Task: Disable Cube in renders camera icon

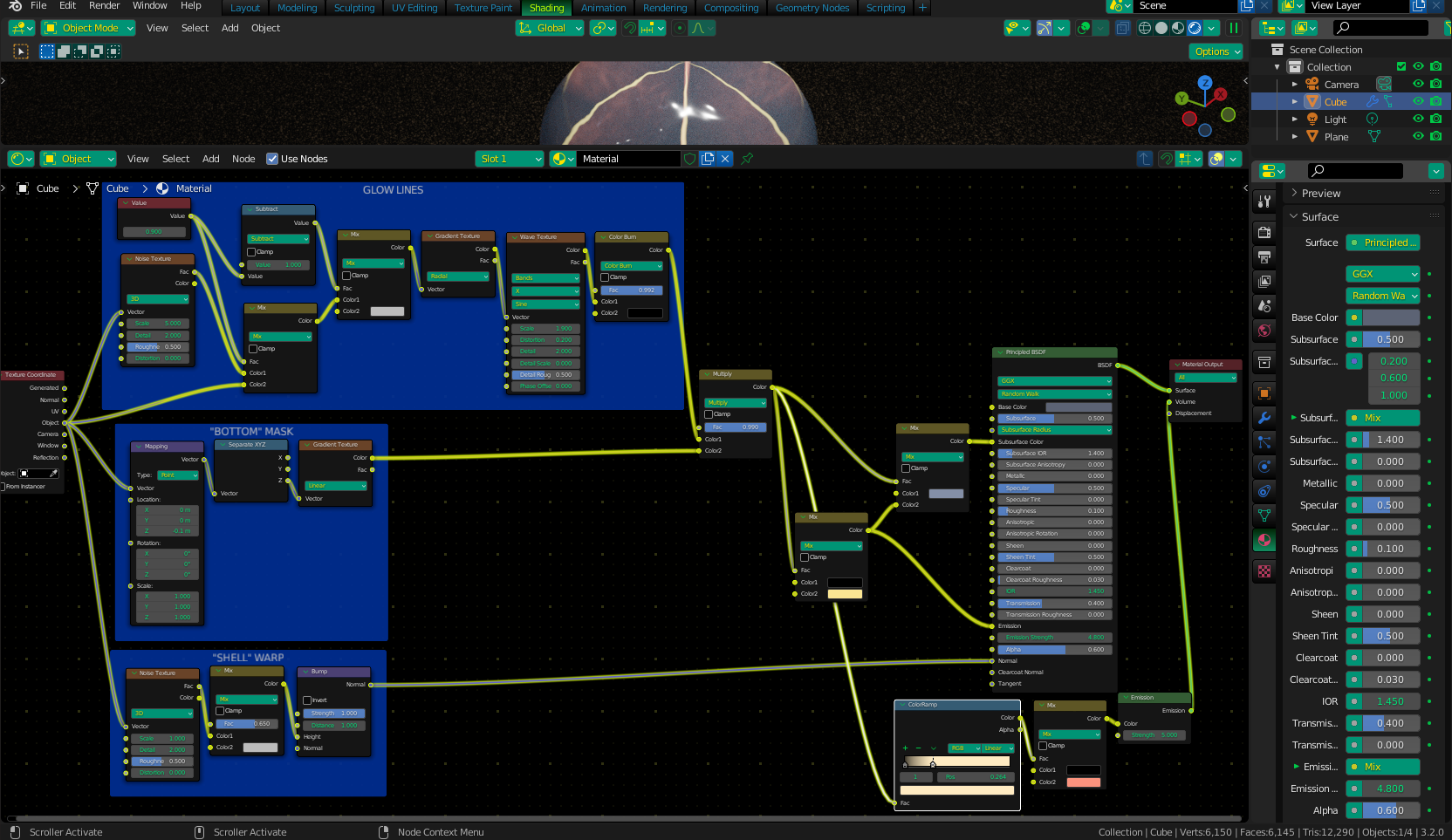Action: (1435, 102)
